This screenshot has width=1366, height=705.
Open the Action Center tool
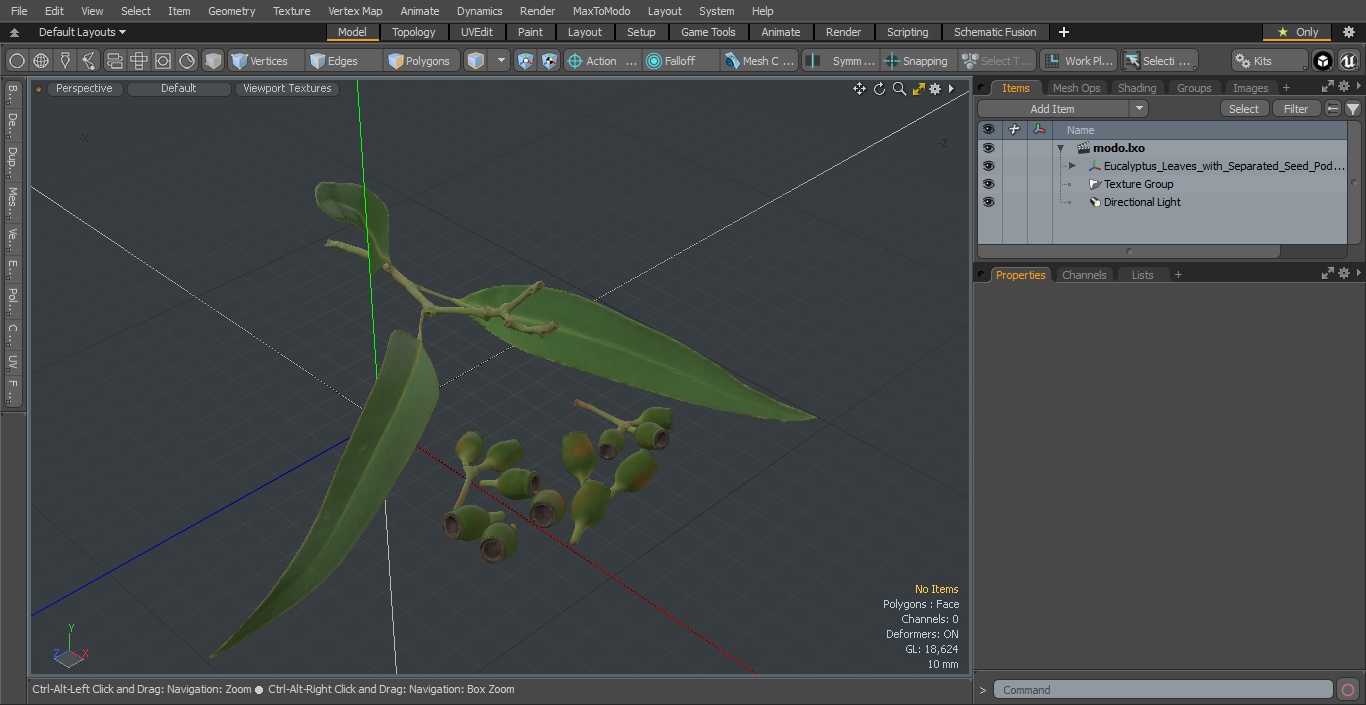click(602, 61)
